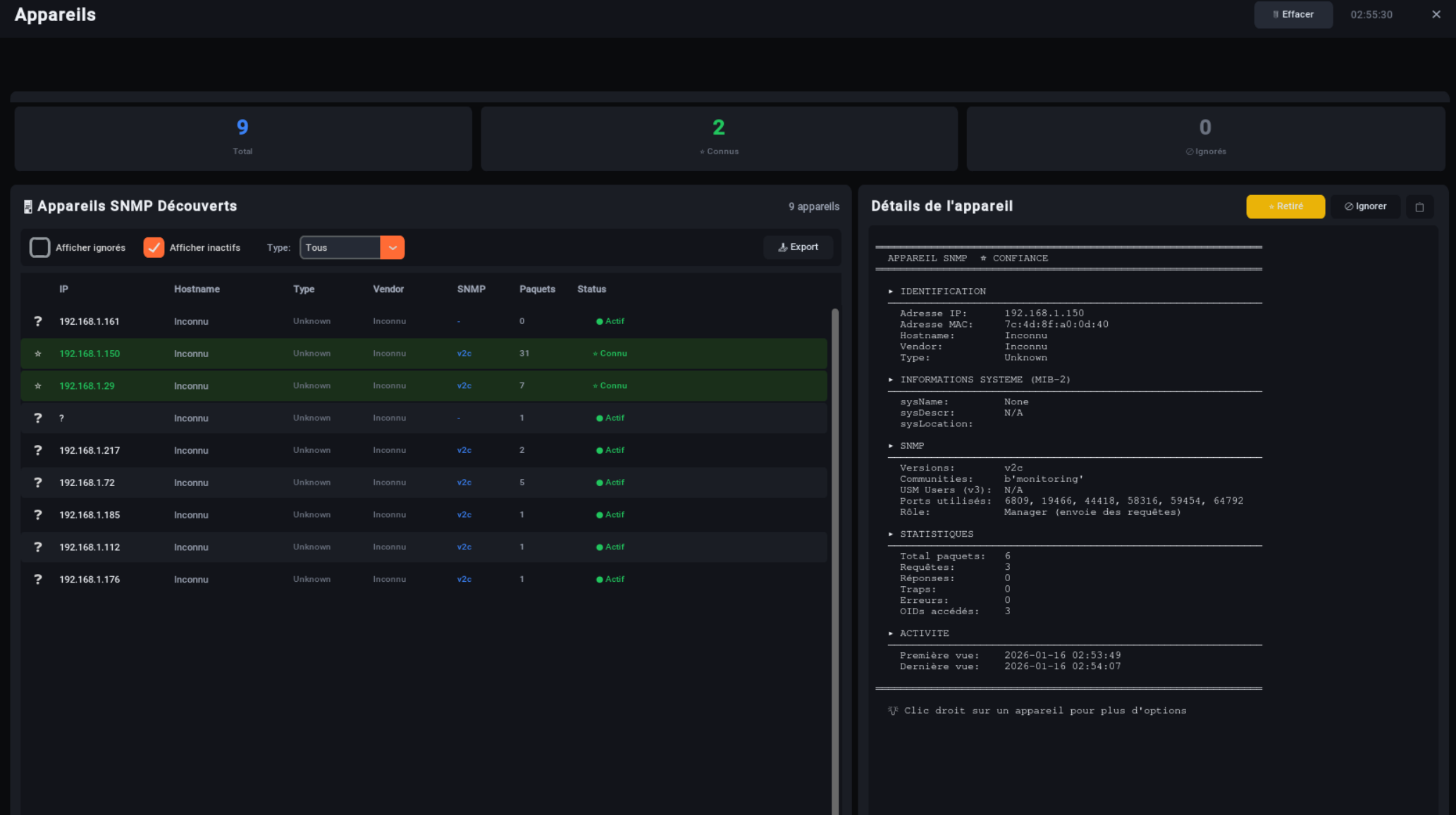Image resolution: width=1456 pixels, height=815 pixels.
Task: Click the list icon next to Appareils SNMP Découverts
Action: click(x=27, y=206)
